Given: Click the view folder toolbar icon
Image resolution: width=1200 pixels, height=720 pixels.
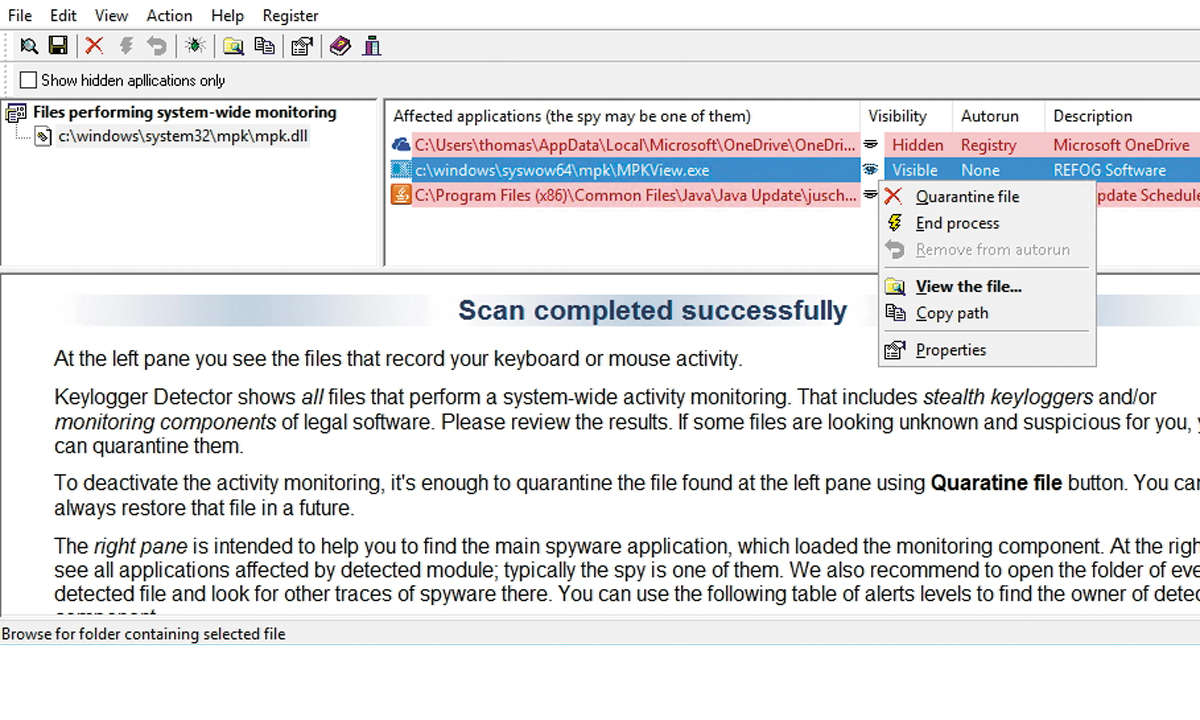Looking at the screenshot, I should (x=233, y=45).
